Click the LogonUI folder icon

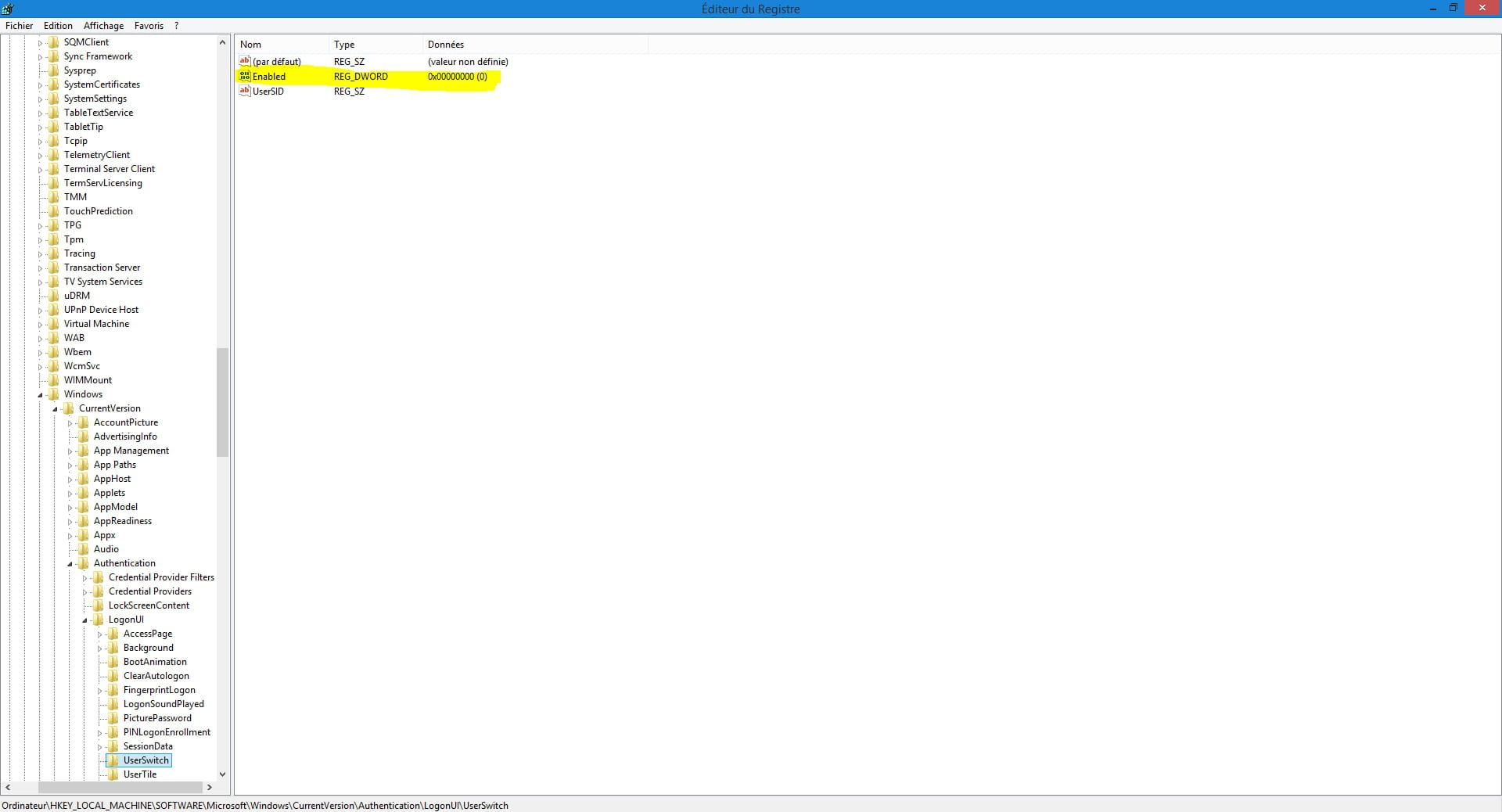coord(98,620)
